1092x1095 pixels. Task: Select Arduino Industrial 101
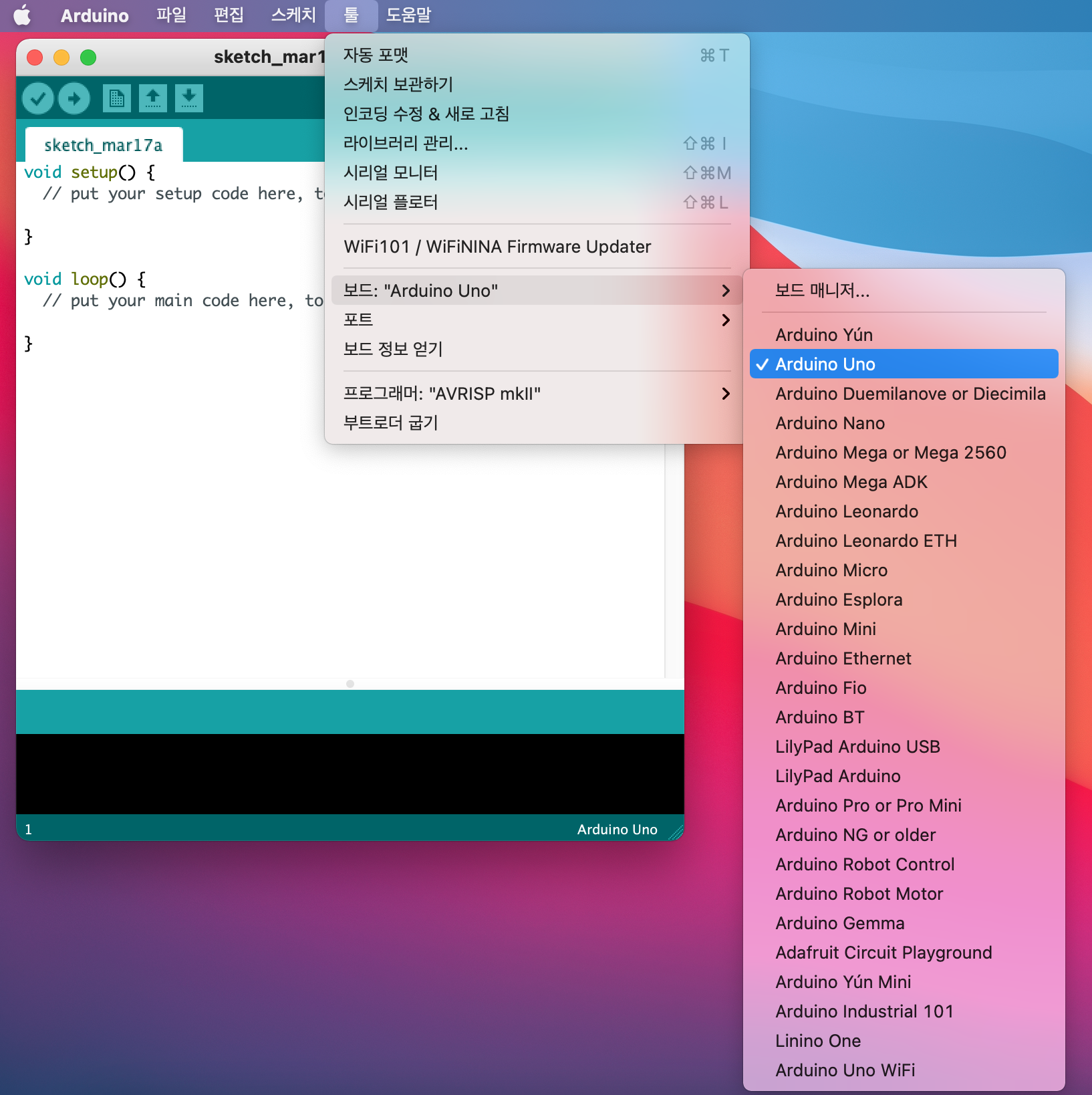point(904,1011)
